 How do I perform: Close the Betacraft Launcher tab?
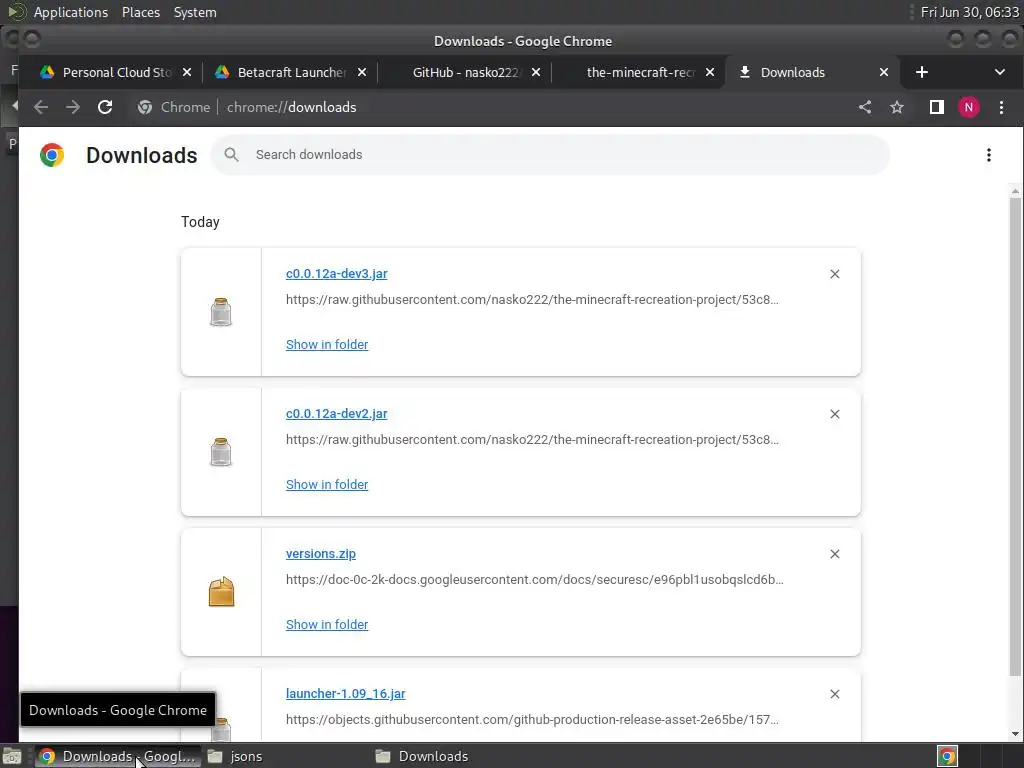(362, 72)
